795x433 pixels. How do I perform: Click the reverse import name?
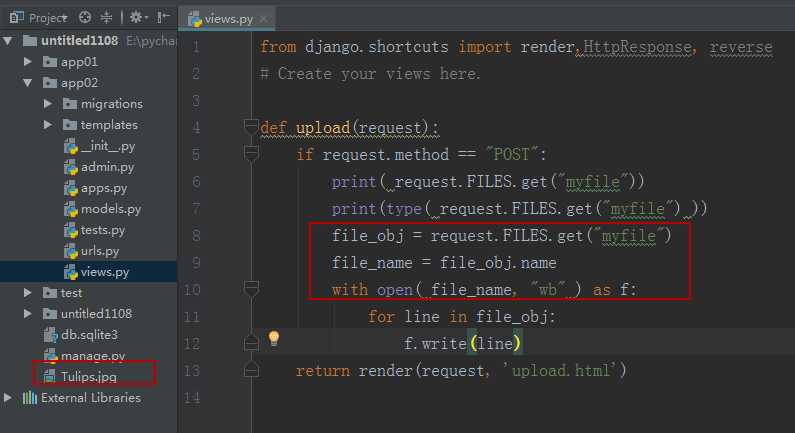[x=741, y=47]
